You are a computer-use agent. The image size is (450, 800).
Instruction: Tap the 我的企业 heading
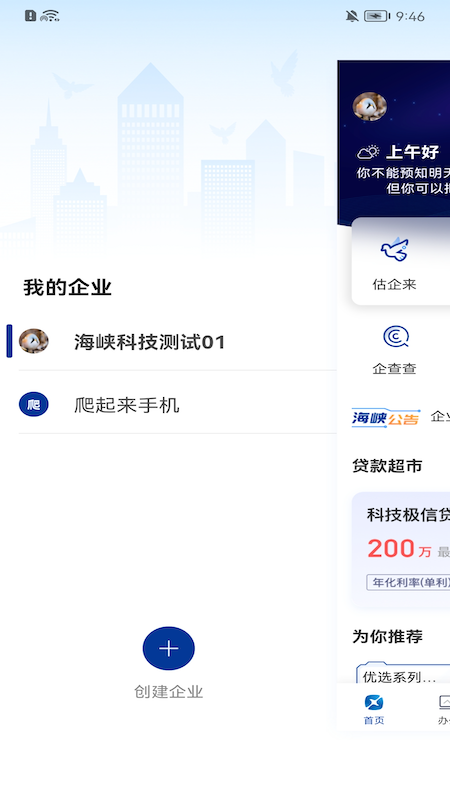point(67,288)
